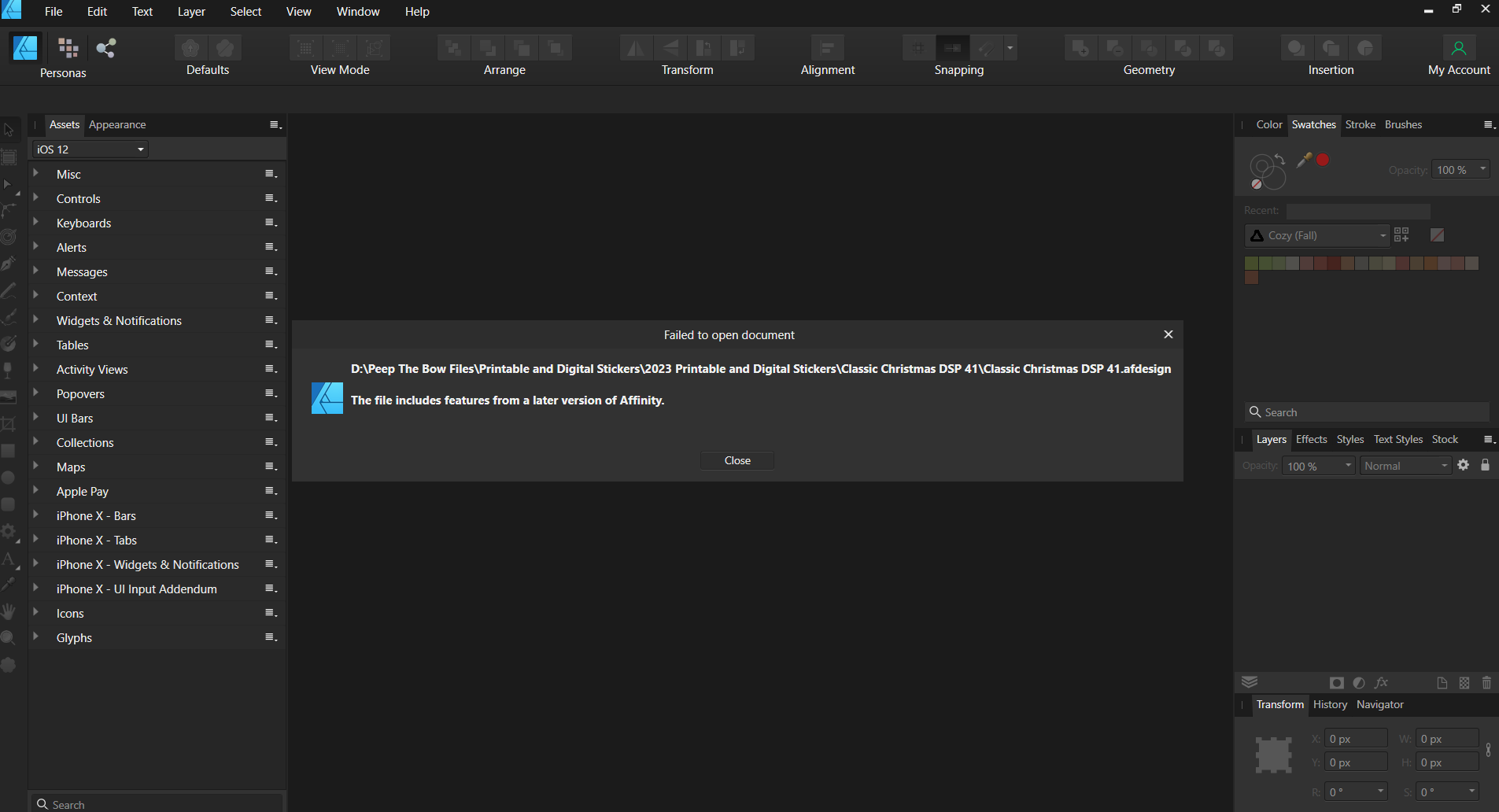This screenshot has width=1499, height=812.
Task: Open My Account icon
Action: pos(1459,48)
